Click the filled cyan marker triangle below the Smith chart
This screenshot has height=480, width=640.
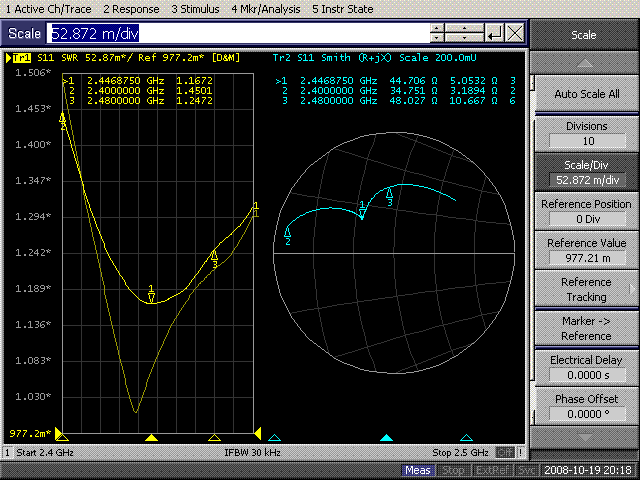386,438
